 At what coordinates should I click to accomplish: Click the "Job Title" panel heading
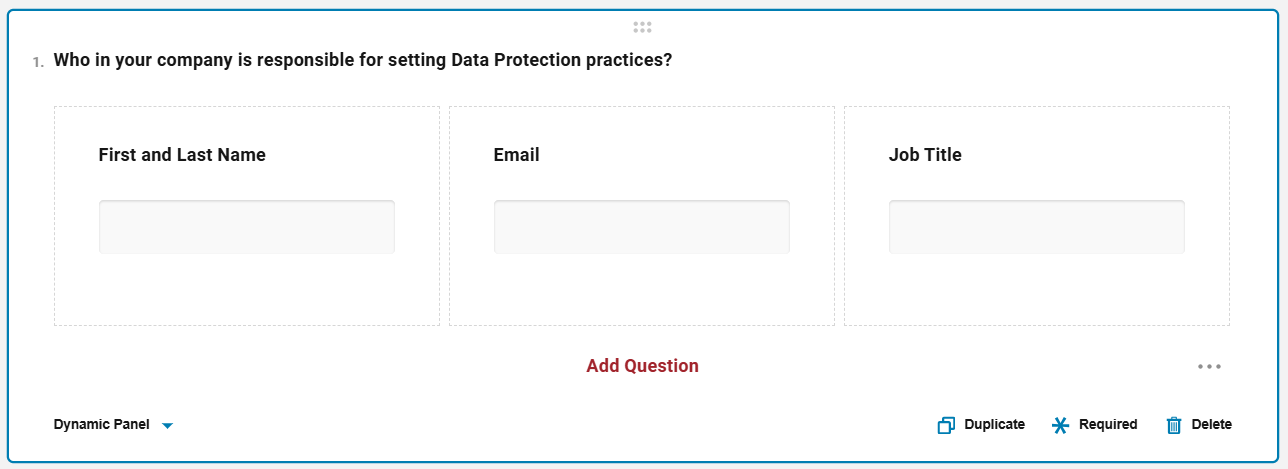coord(925,155)
